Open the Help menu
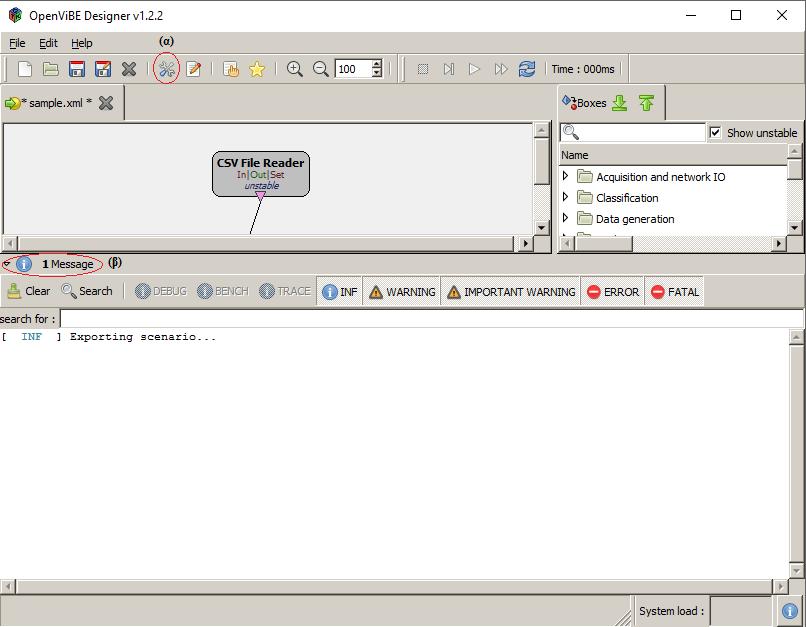Screen dimensions: 806x627 click(82, 43)
